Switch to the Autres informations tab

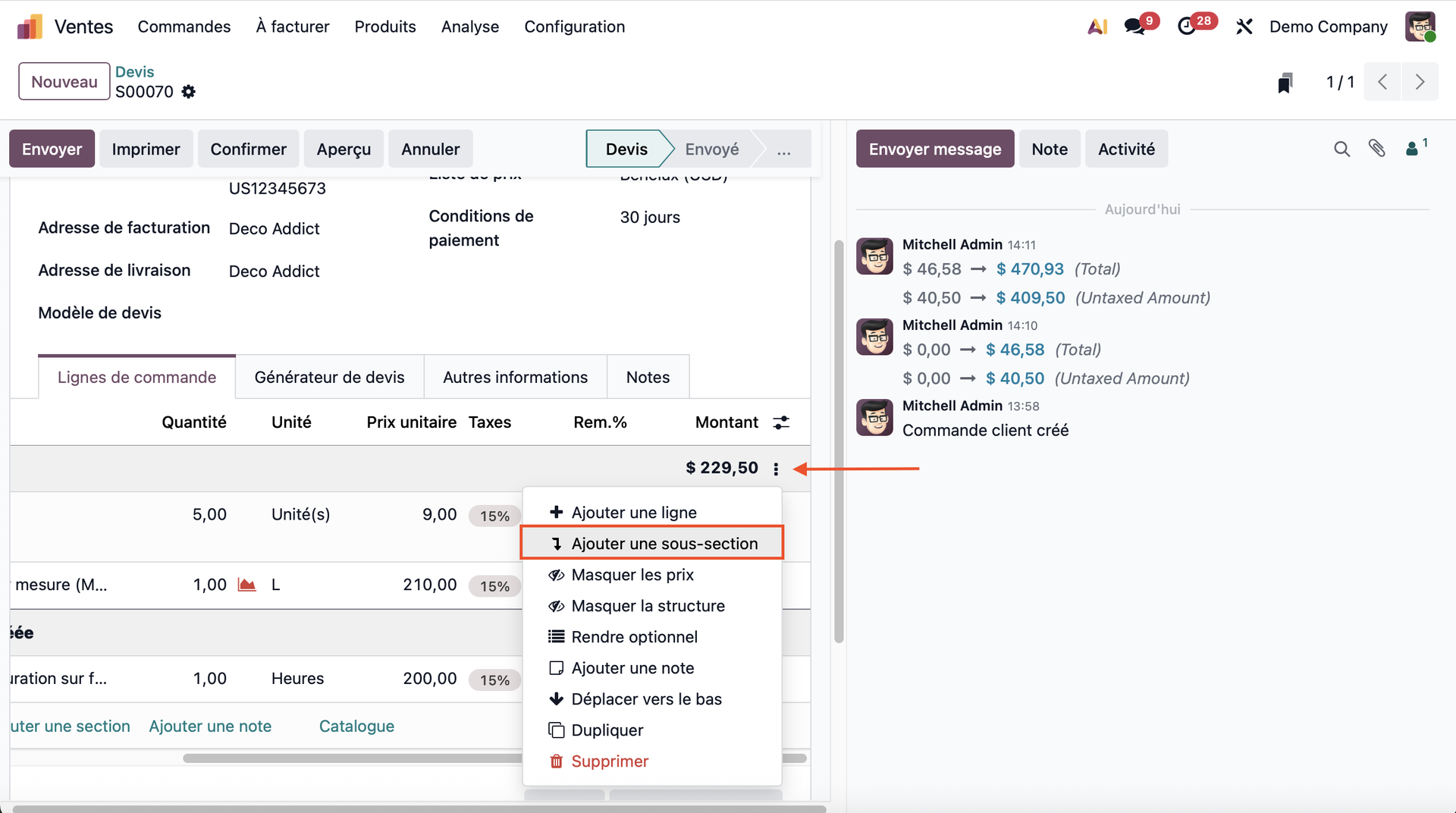515,377
